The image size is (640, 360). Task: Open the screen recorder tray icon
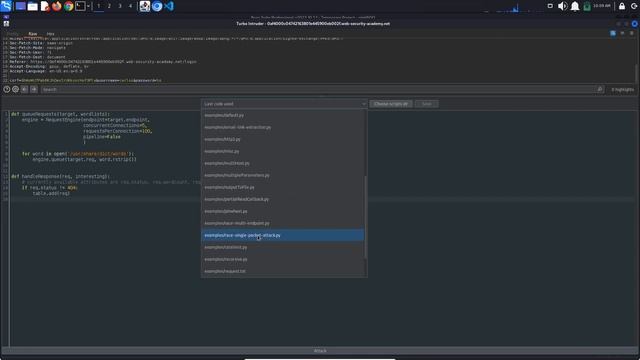point(550,6)
